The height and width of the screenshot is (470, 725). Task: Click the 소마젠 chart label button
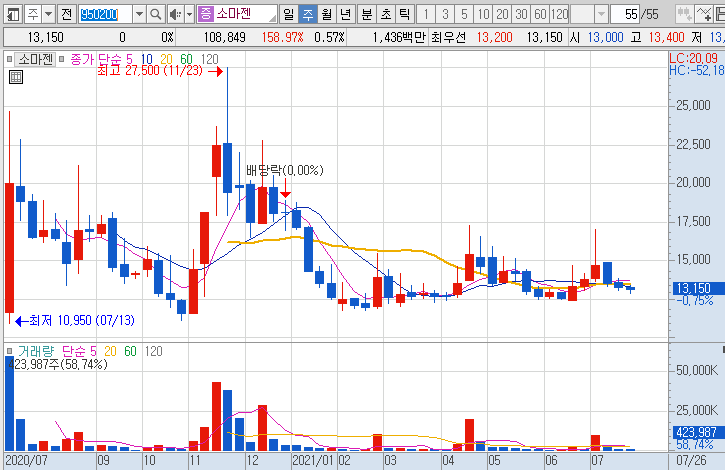(35, 59)
